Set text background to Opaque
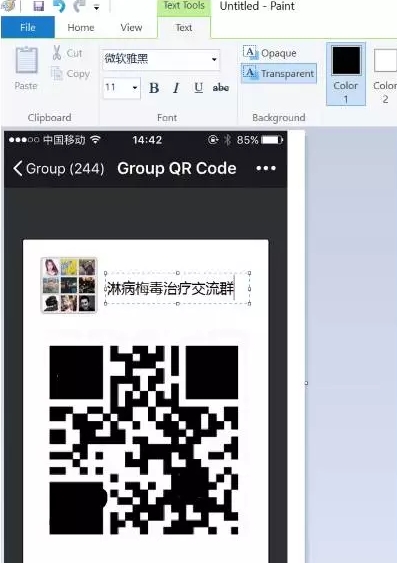The height and width of the screenshot is (563, 397). tap(270, 53)
